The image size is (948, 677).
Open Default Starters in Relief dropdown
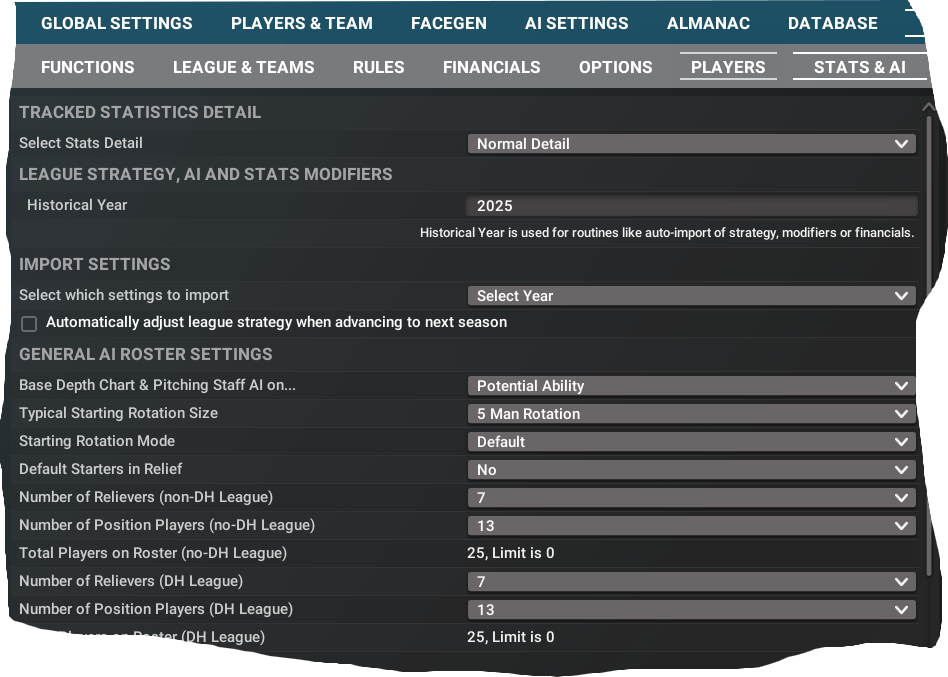tap(691, 470)
